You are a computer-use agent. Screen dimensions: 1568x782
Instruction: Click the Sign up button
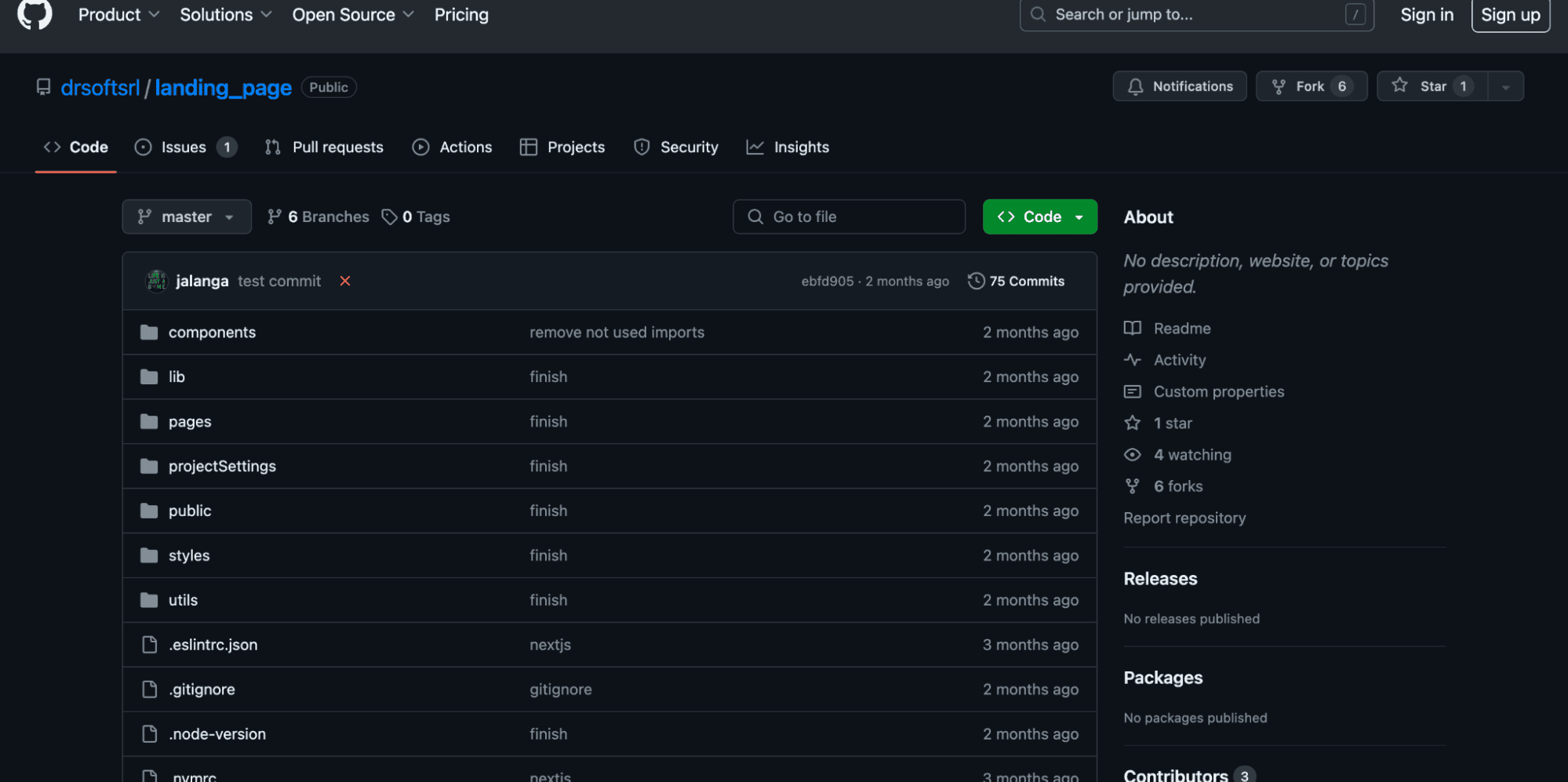[1511, 14]
